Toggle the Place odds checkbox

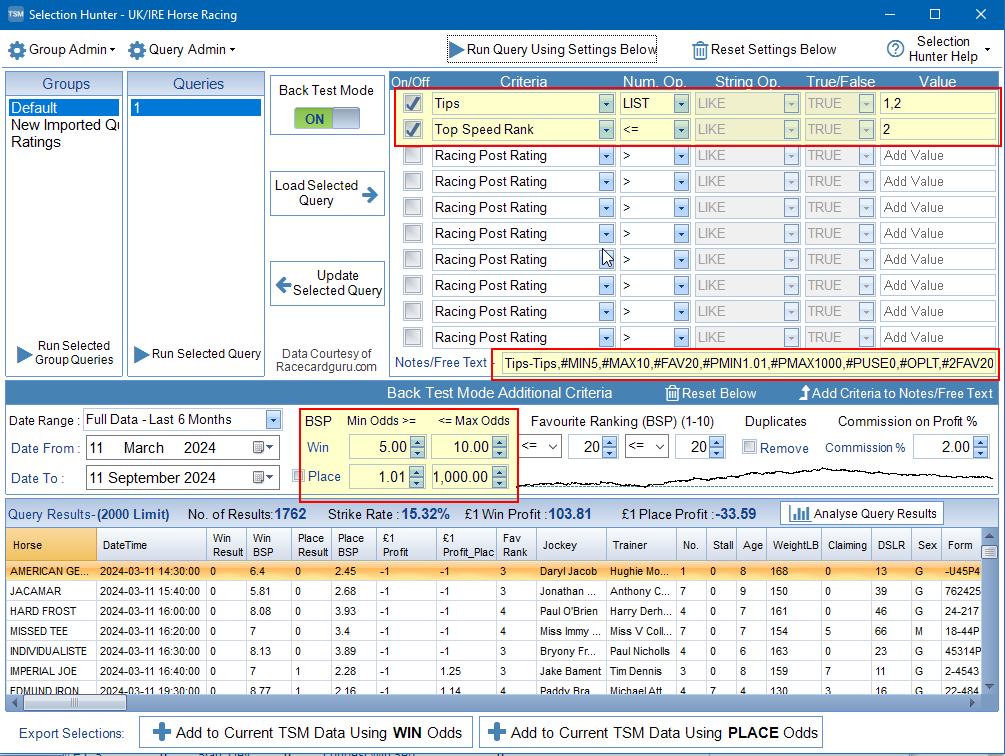click(298, 475)
